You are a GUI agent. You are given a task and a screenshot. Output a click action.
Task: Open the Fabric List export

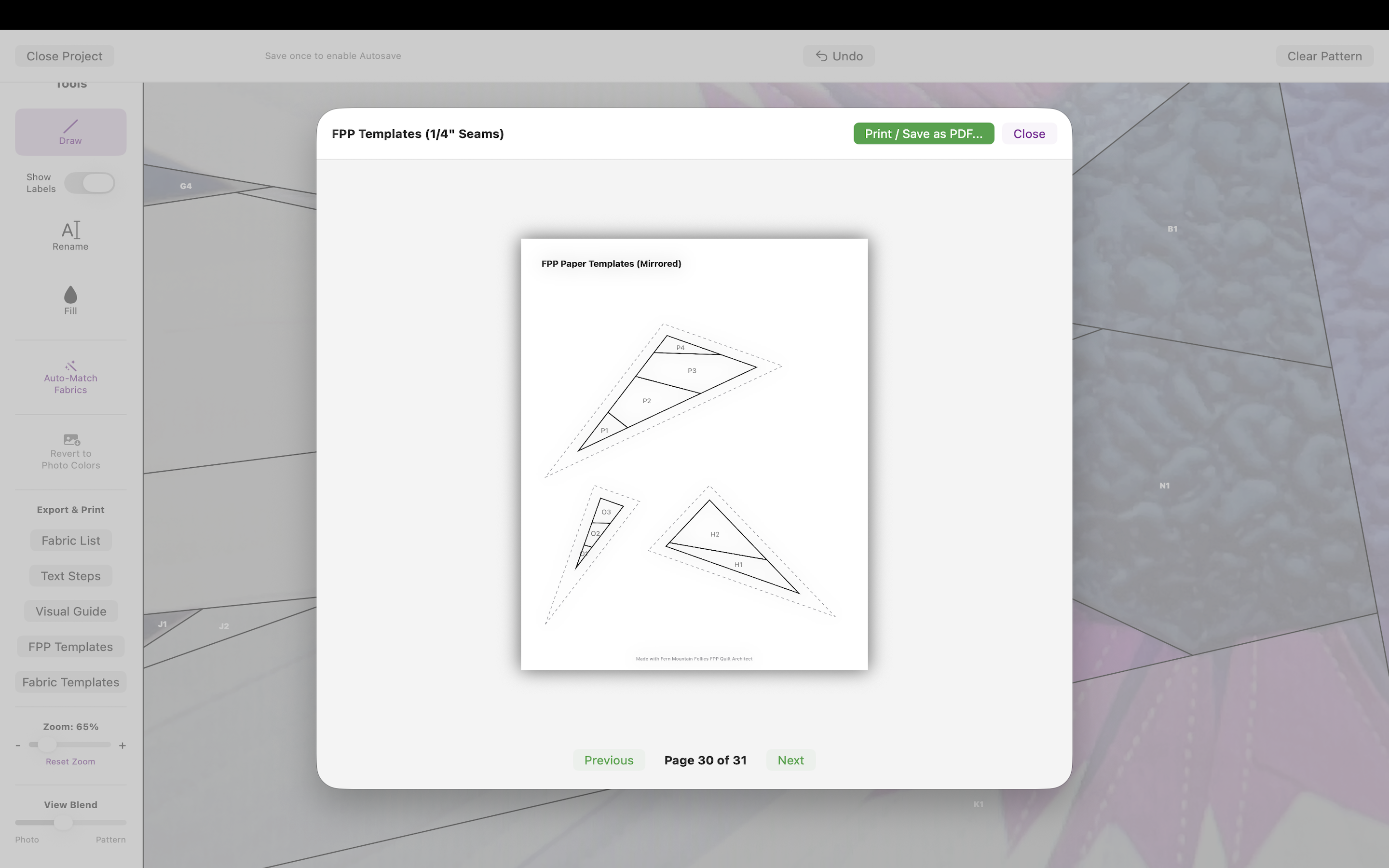coord(70,540)
